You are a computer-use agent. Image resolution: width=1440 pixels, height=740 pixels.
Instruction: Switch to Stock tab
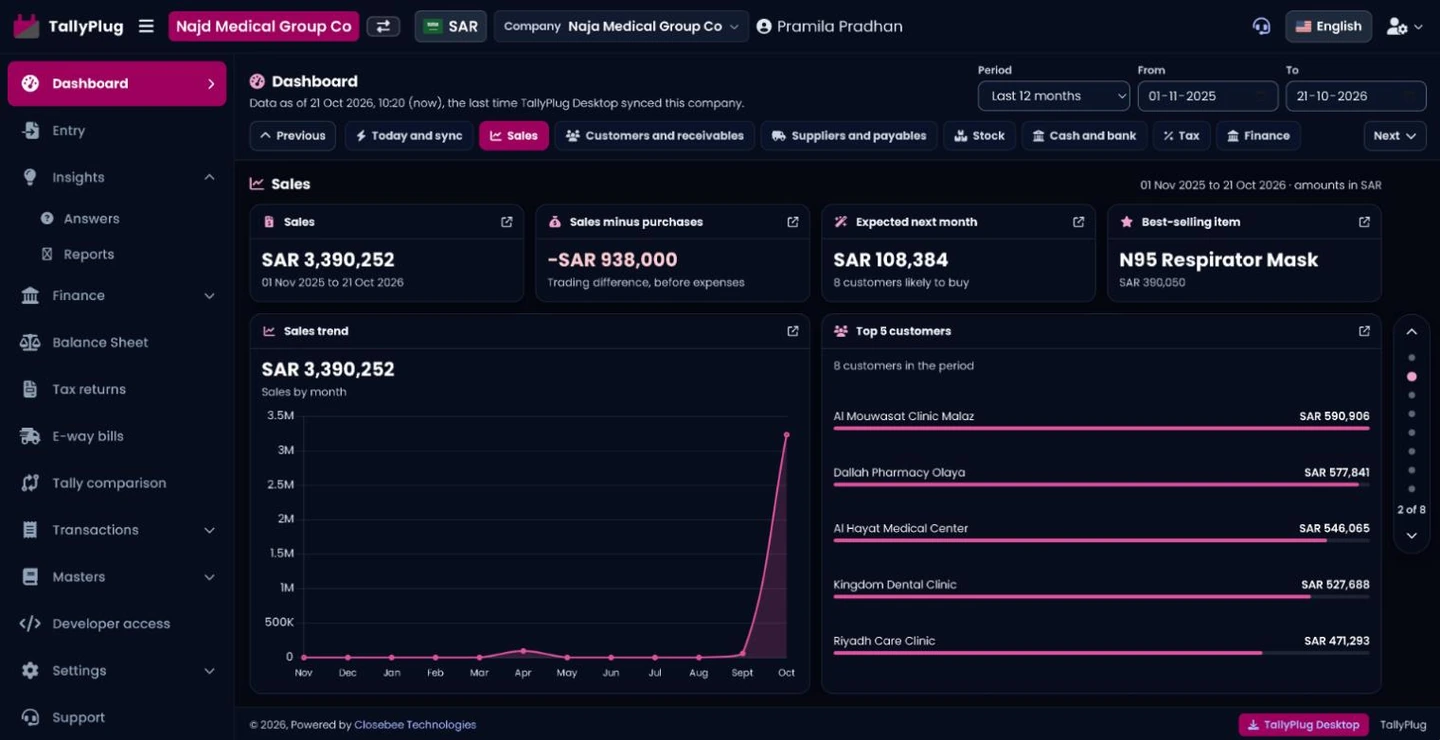click(x=980, y=136)
